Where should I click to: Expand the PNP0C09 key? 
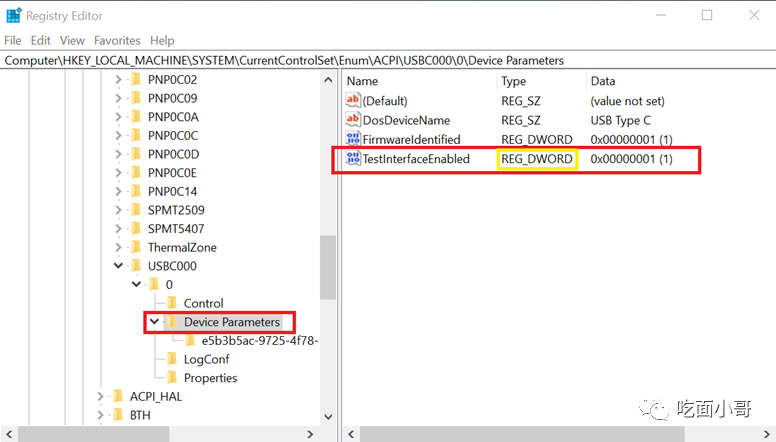coord(118,98)
